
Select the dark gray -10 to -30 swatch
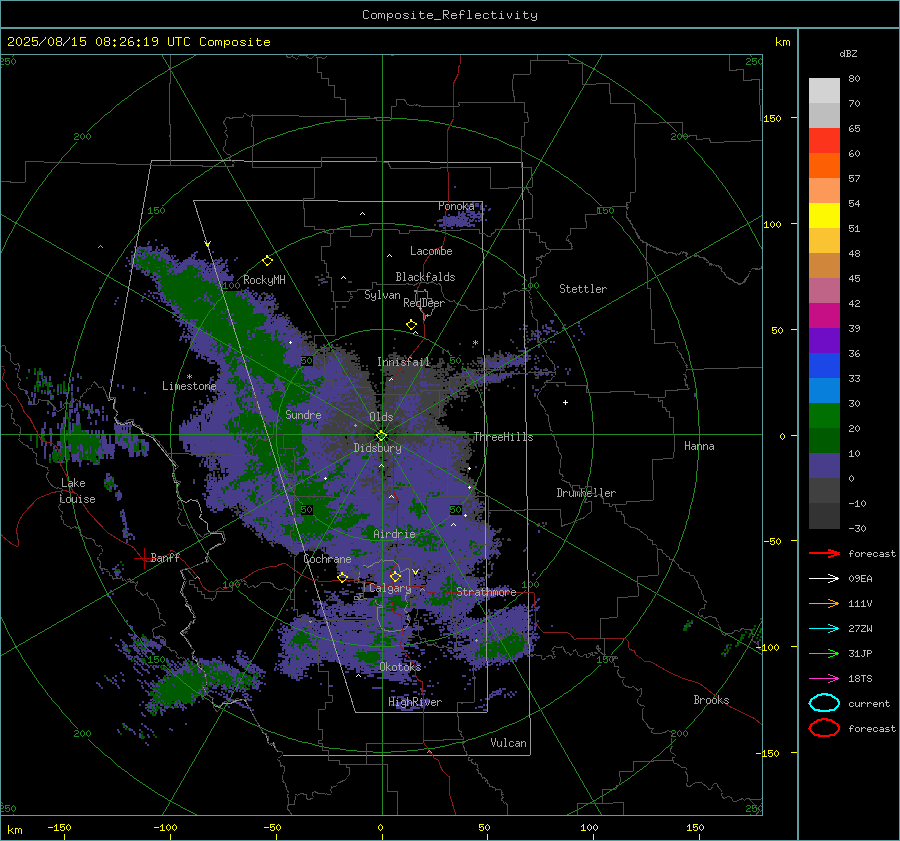click(x=824, y=516)
